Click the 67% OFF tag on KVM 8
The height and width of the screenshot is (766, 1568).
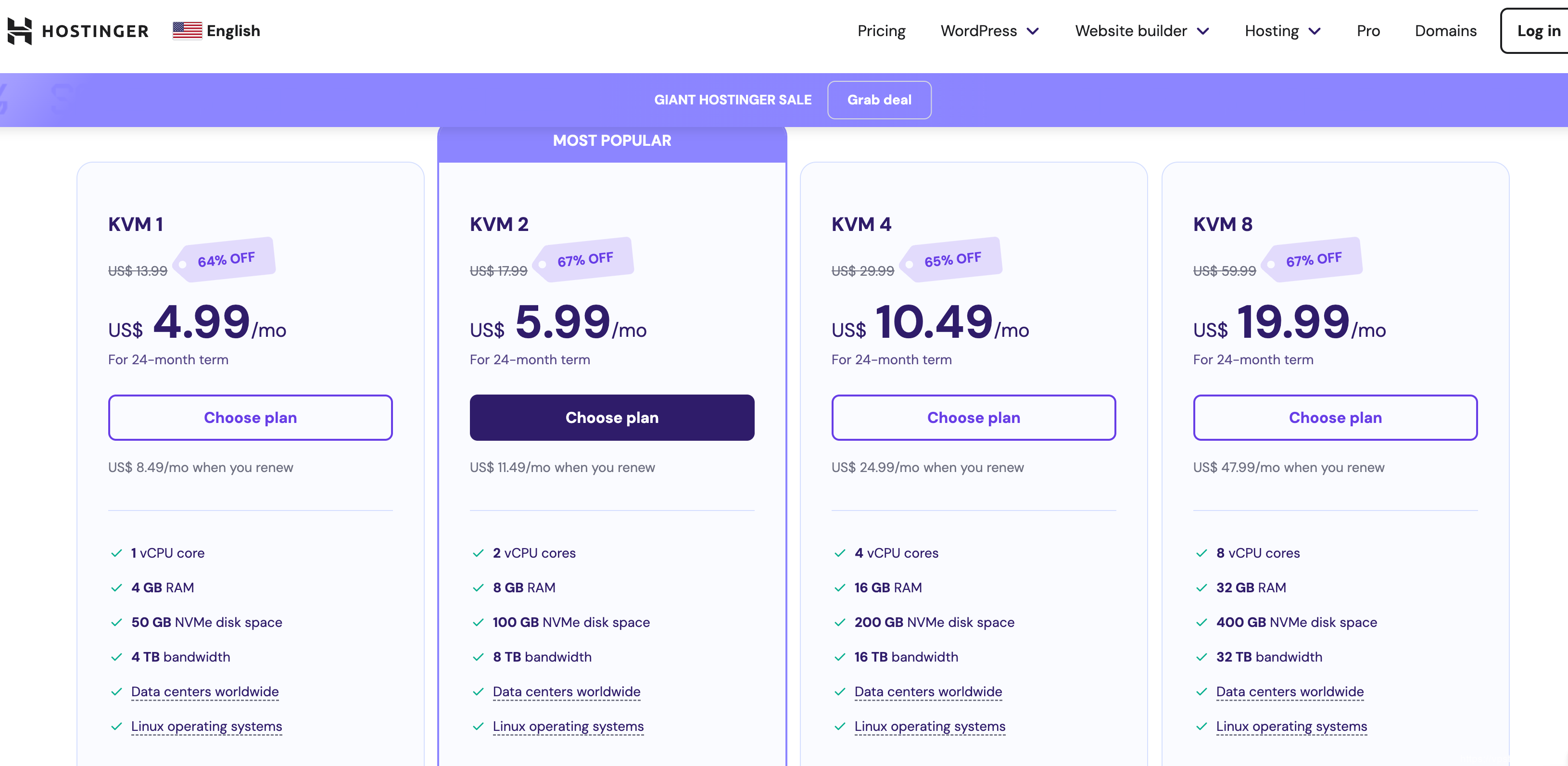point(1314,259)
